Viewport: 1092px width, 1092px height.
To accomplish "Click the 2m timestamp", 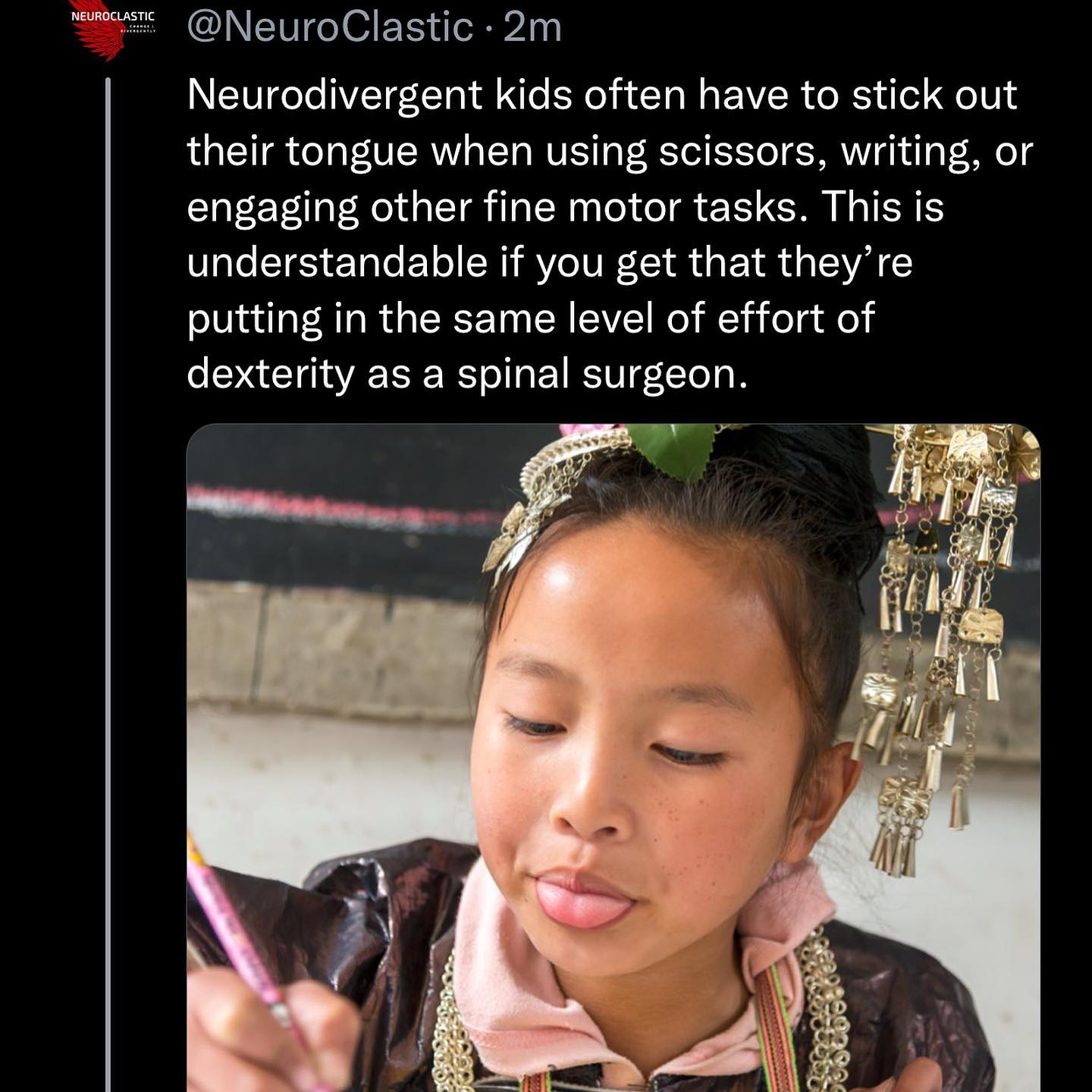I will point(532,27).
